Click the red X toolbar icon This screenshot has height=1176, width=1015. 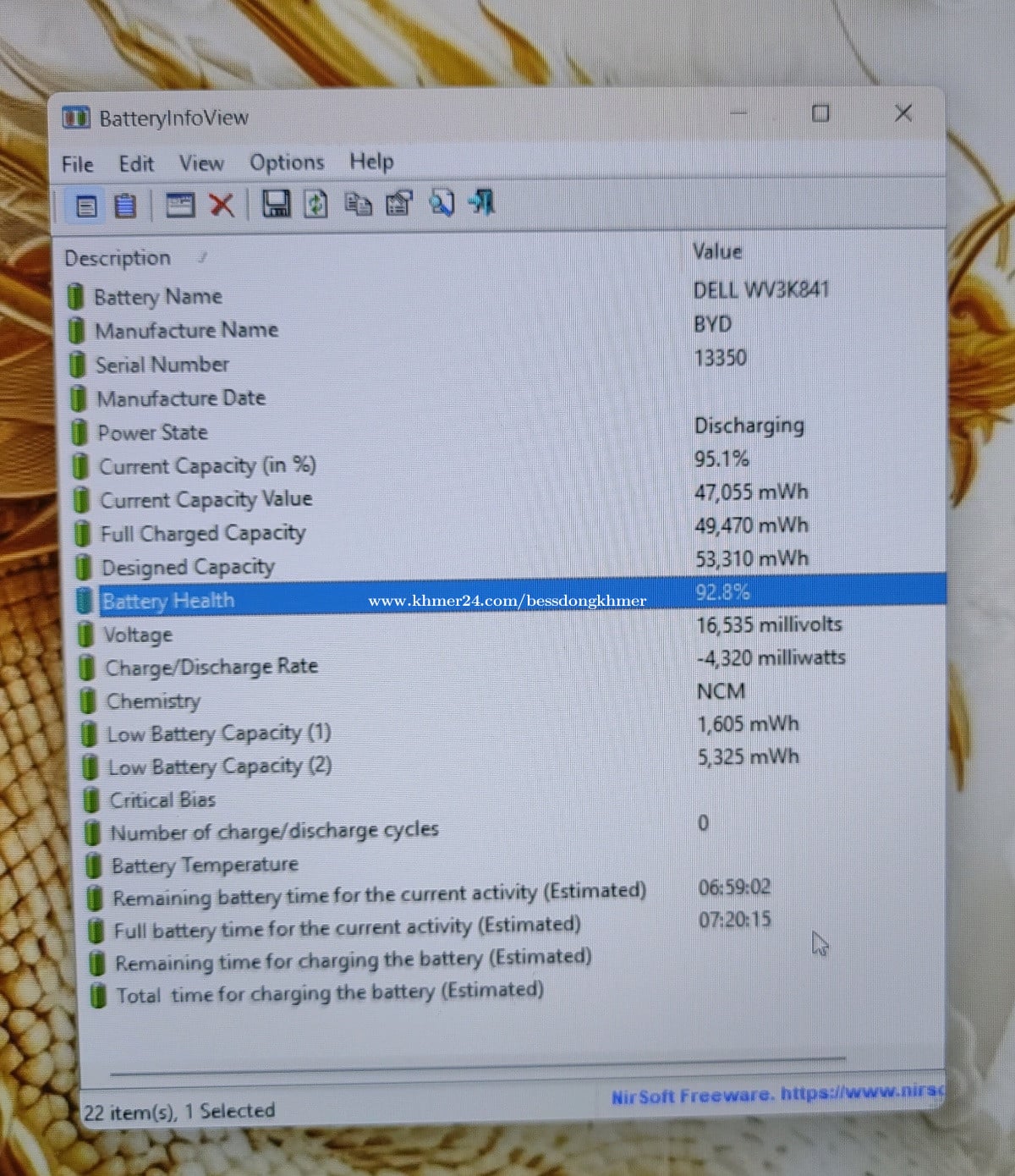[222, 205]
